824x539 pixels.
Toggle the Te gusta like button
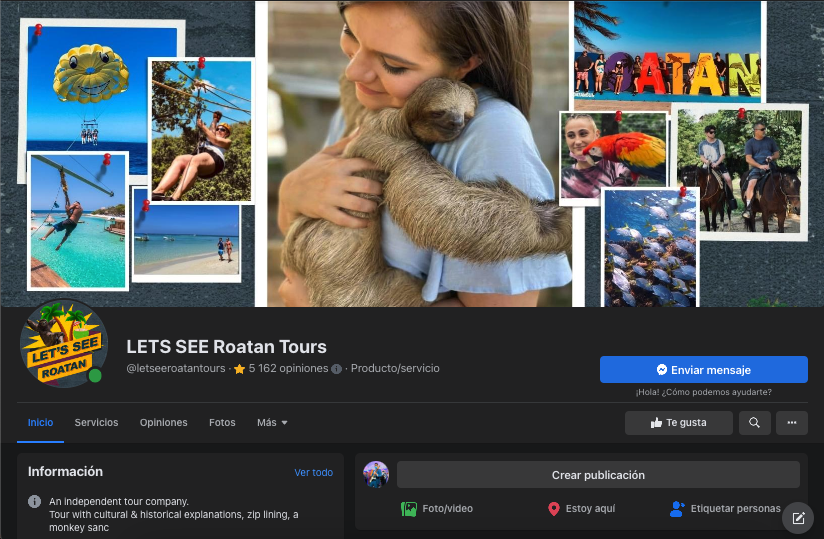tap(678, 423)
